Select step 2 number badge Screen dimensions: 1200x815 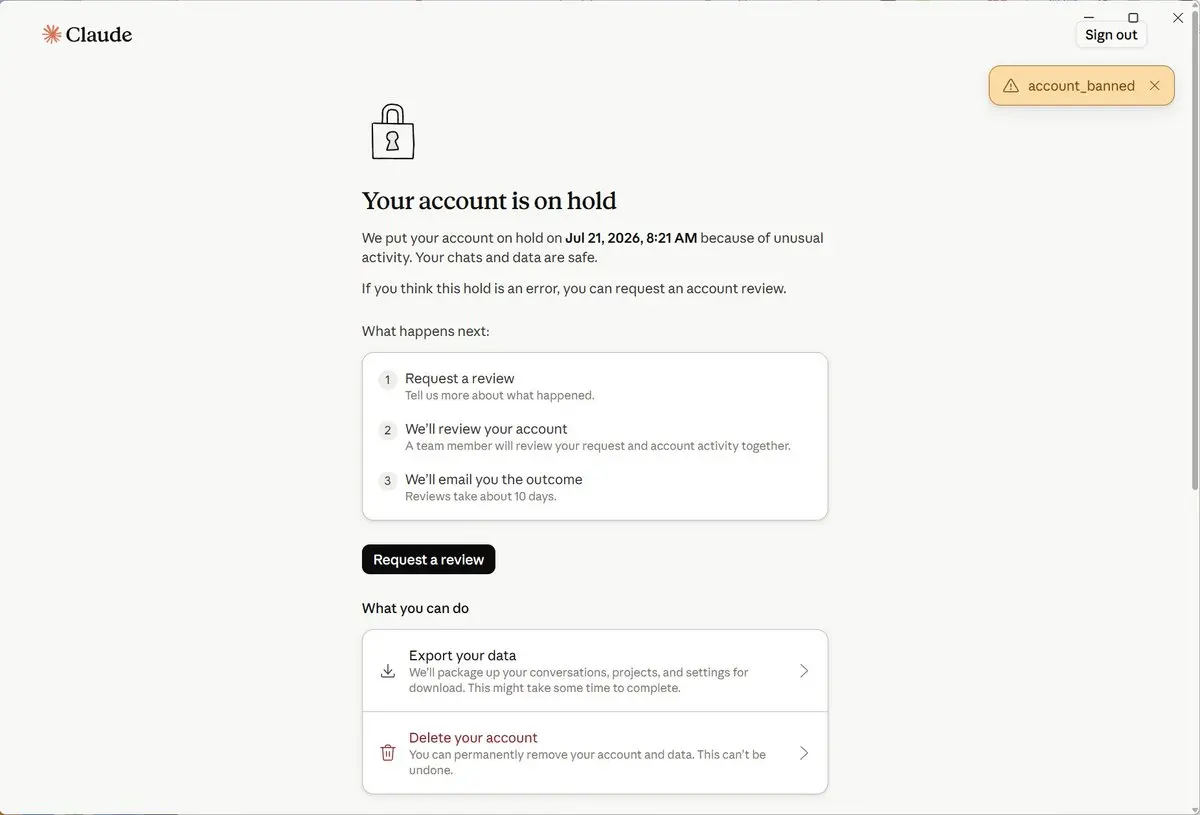point(388,430)
